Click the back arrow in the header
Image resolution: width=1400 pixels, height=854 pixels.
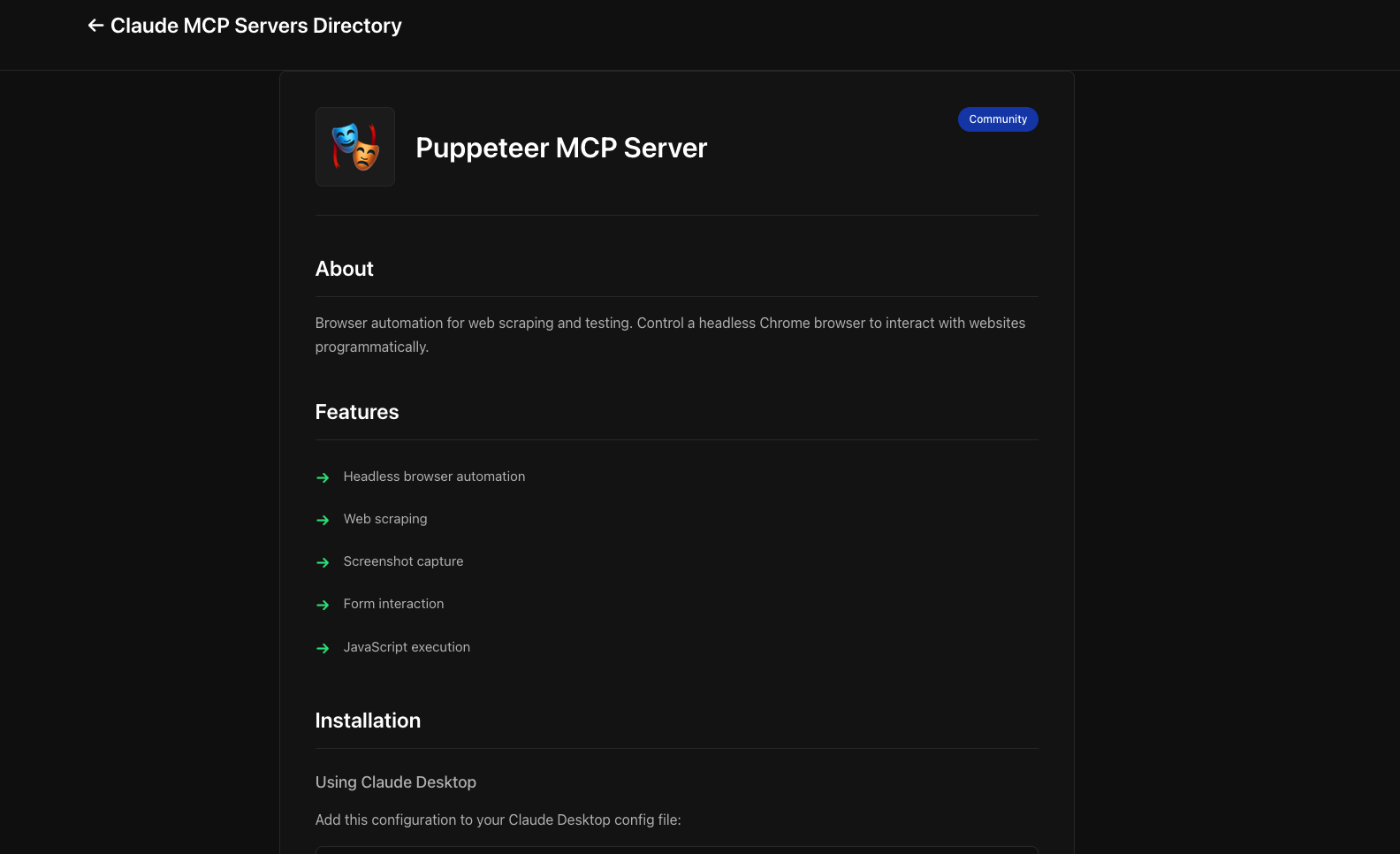(x=95, y=25)
